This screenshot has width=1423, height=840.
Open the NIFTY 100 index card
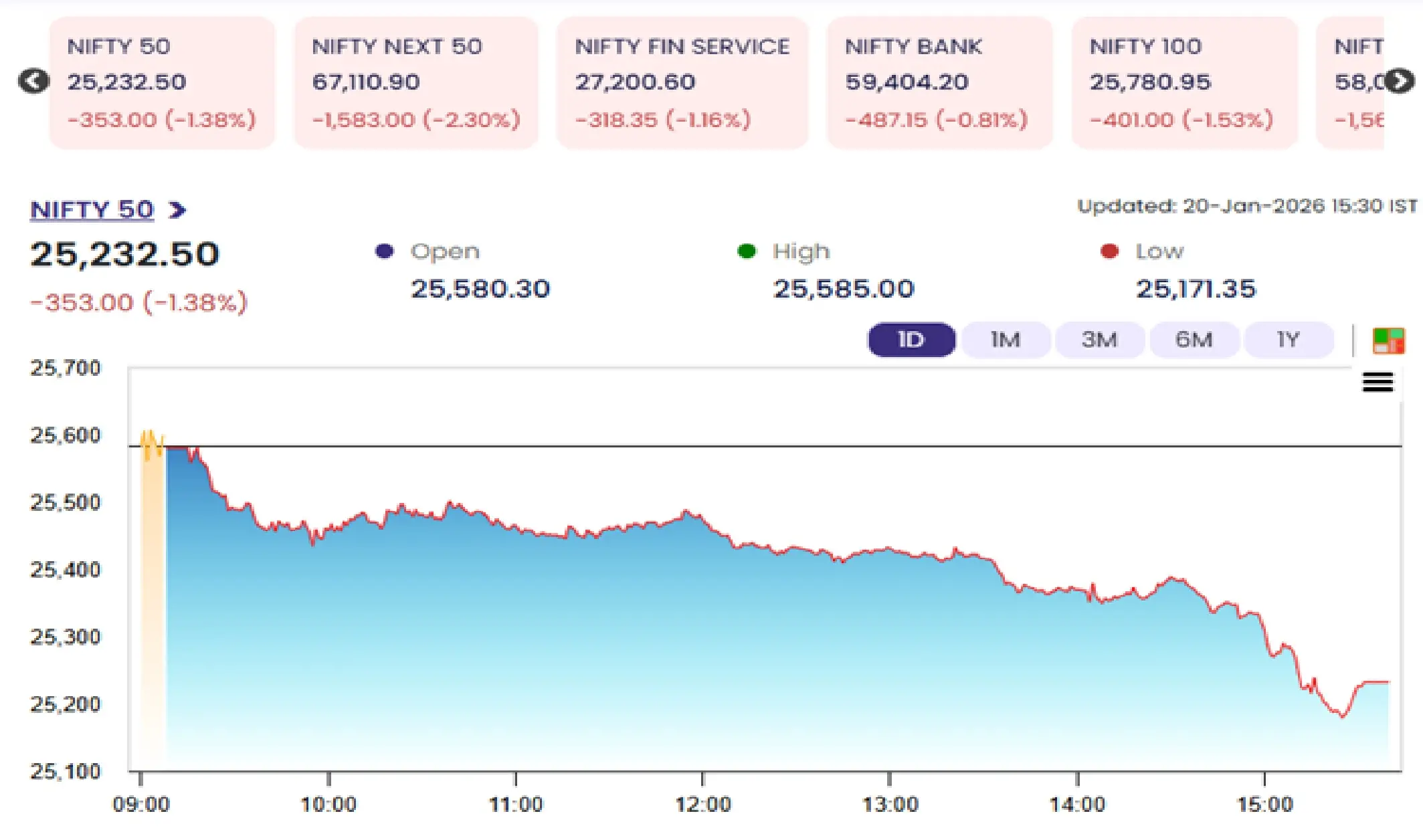tap(1184, 83)
